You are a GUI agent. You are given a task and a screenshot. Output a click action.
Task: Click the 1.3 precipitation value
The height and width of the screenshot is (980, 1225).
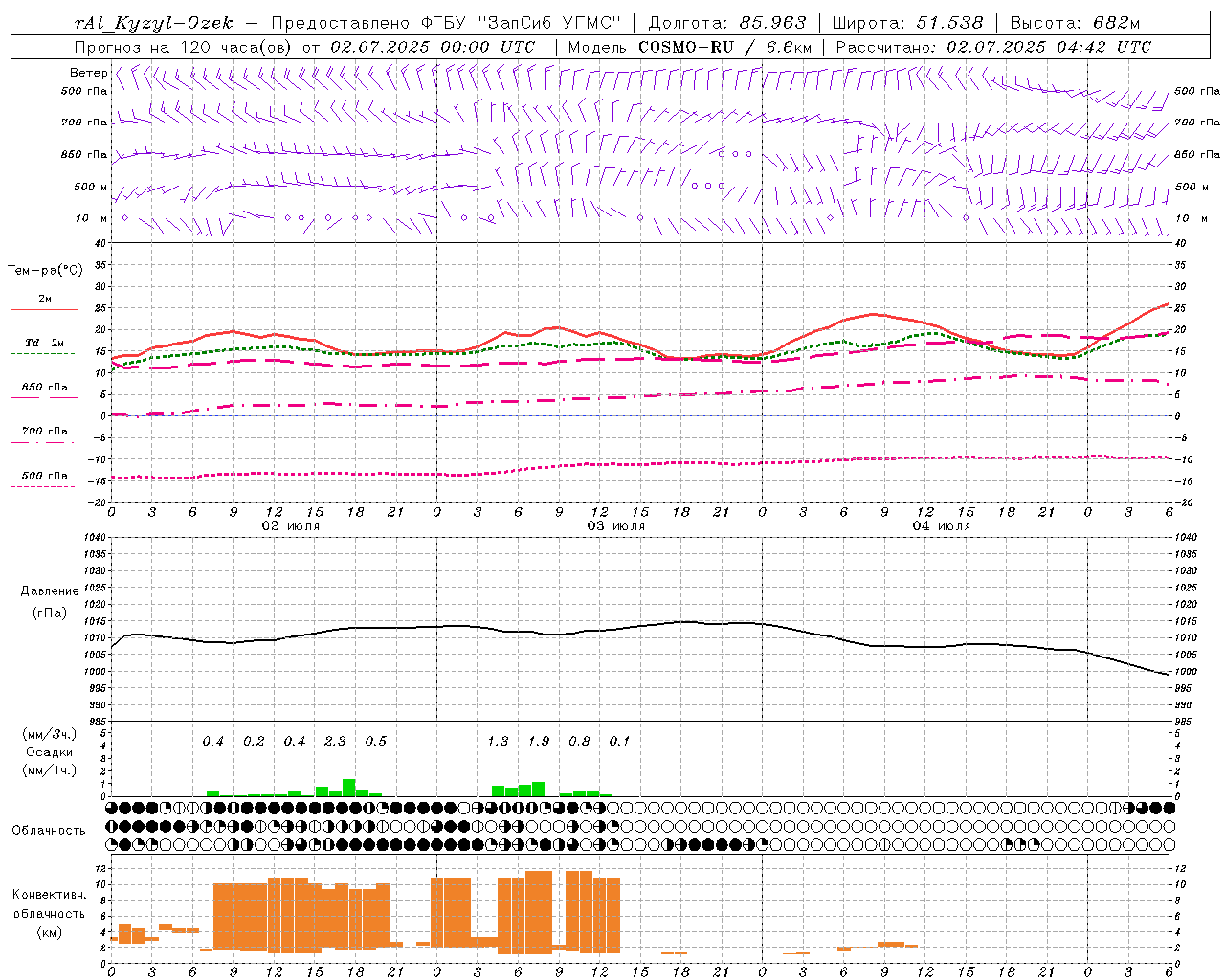(498, 742)
